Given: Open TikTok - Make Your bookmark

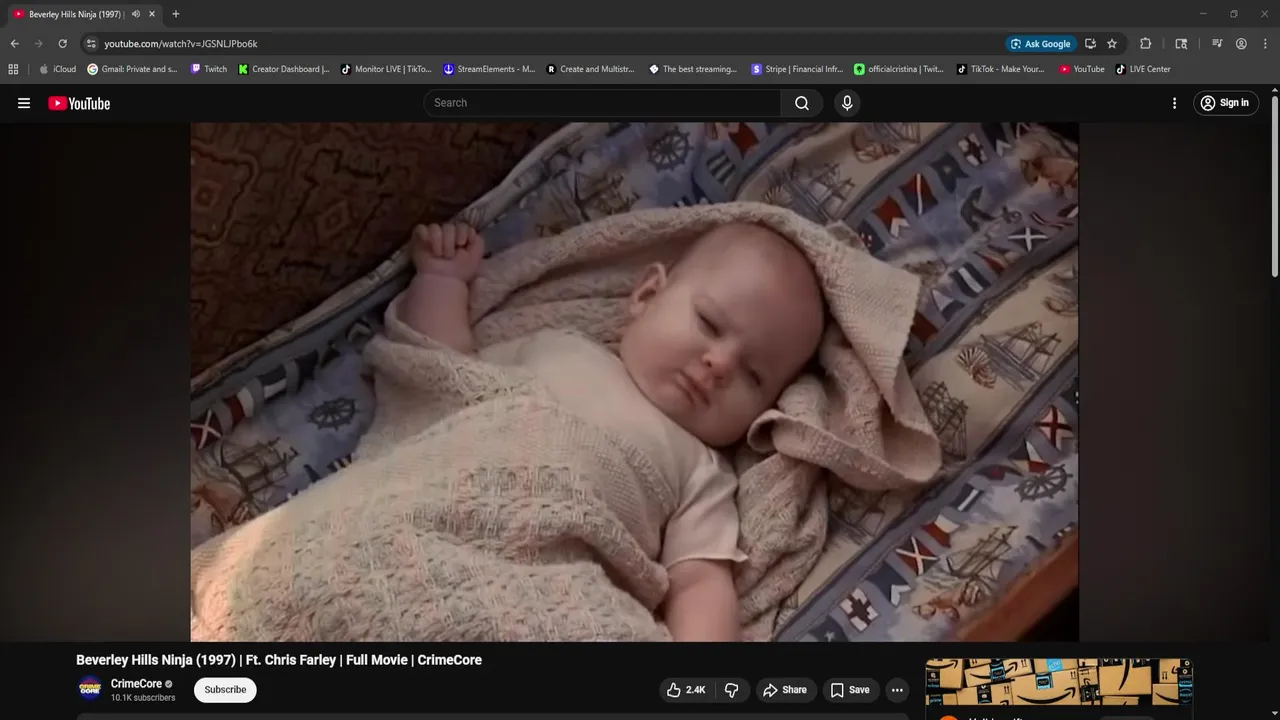Looking at the screenshot, I should [x=1001, y=69].
